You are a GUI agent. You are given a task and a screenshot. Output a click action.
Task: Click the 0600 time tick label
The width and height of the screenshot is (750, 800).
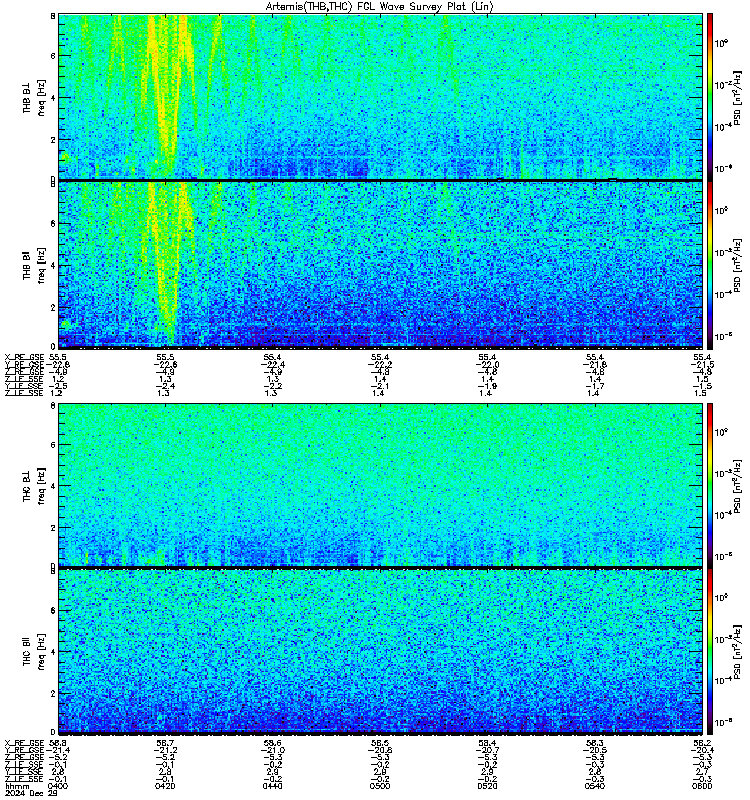[x=702, y=786]
